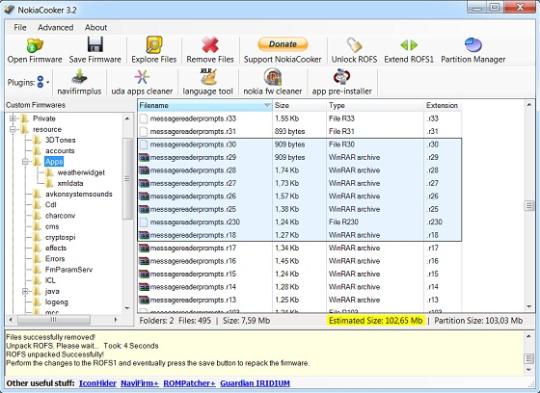Select the logeng folder
Viewport: 540px width, 393px height.
[57, 302]
